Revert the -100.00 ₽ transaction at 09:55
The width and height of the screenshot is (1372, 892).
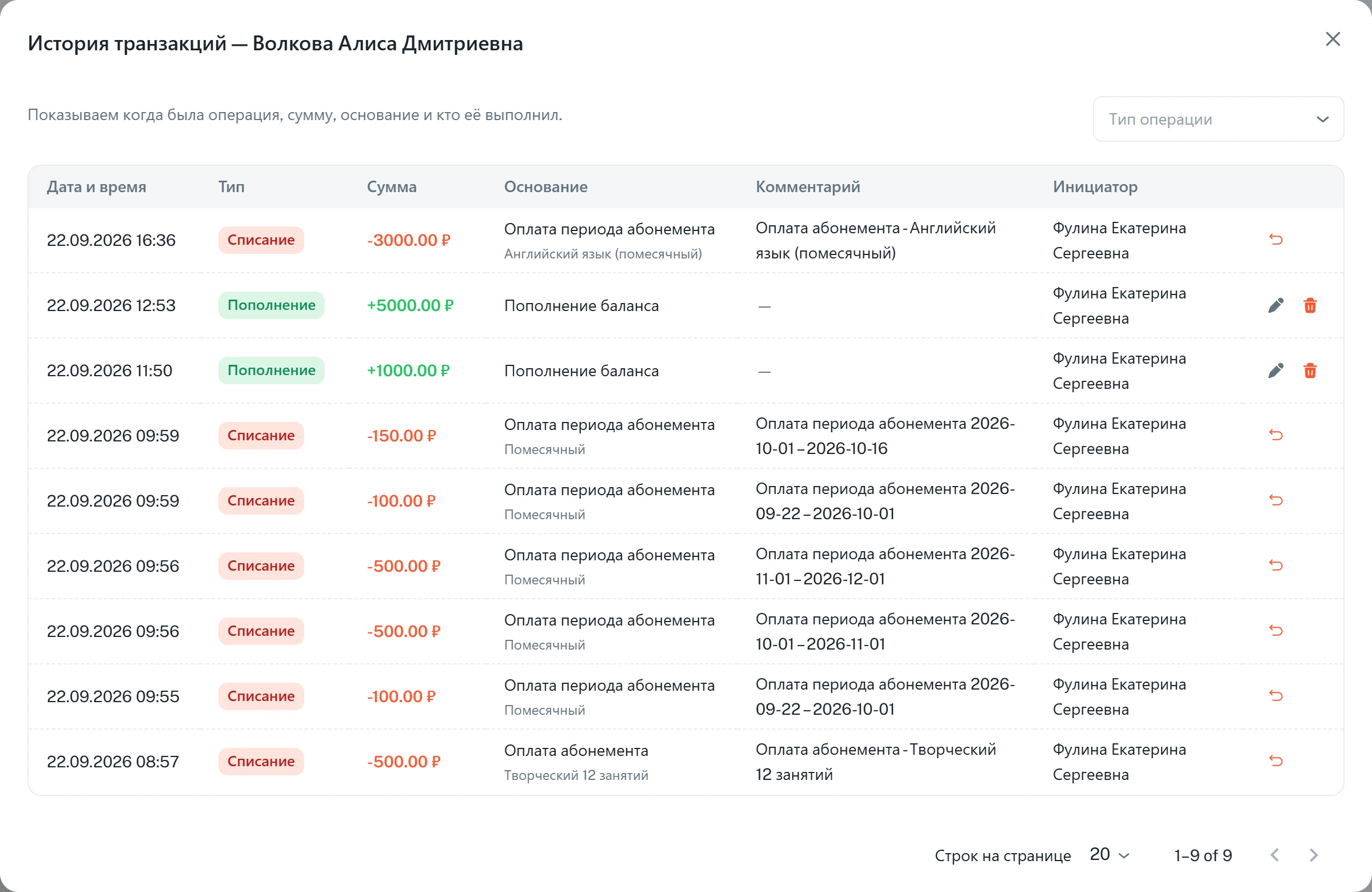click(1276, 695)
